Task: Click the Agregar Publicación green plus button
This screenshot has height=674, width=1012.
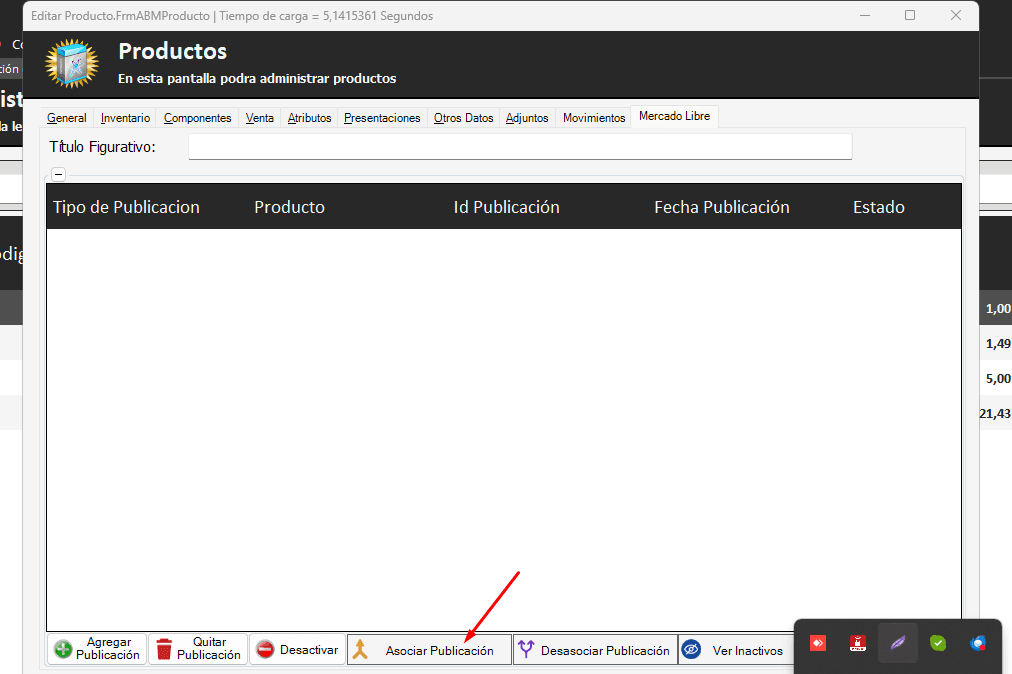Action: click(97, 649)
